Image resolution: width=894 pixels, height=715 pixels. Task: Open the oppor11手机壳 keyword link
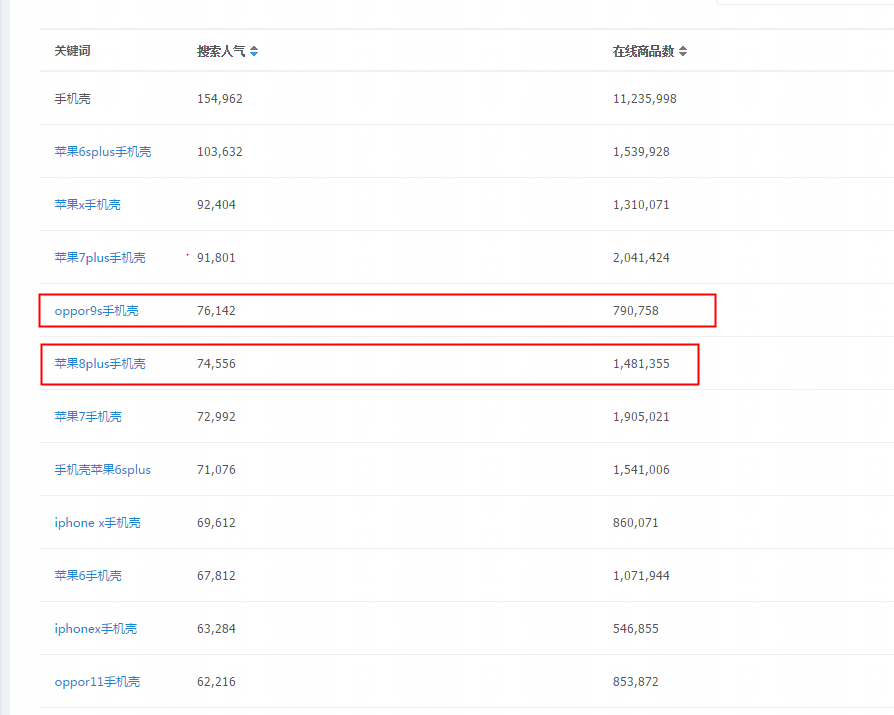(97, 682)
